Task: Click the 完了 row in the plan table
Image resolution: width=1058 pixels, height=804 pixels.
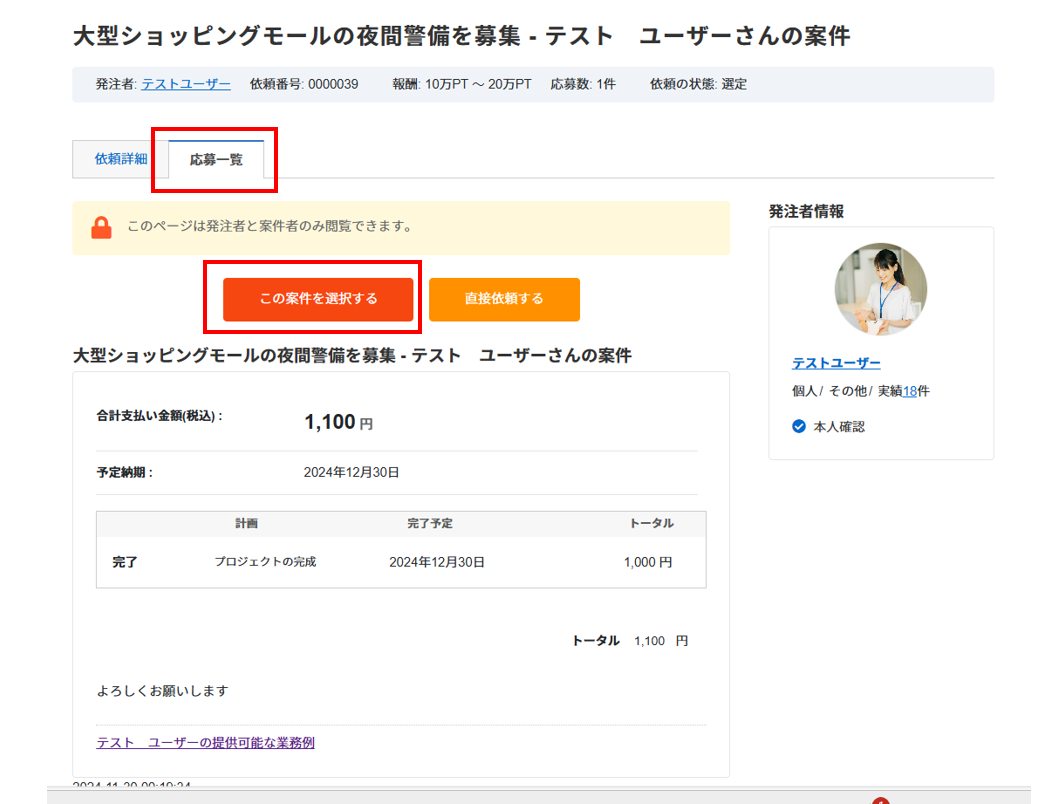Action: [125, 562]
